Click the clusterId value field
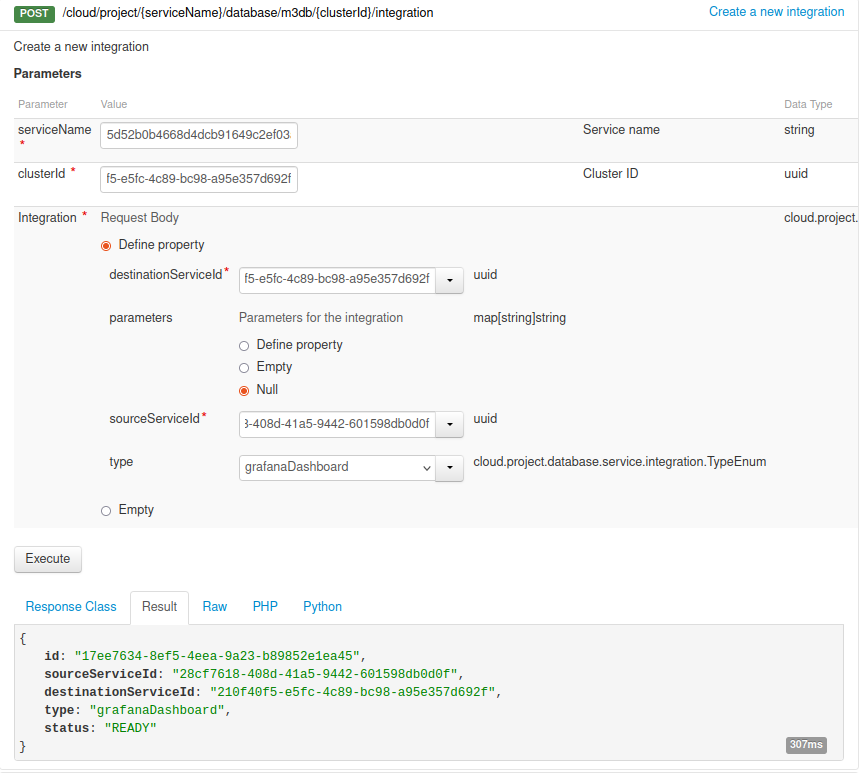The image size is (859, 773). click(x=197, y=179)
